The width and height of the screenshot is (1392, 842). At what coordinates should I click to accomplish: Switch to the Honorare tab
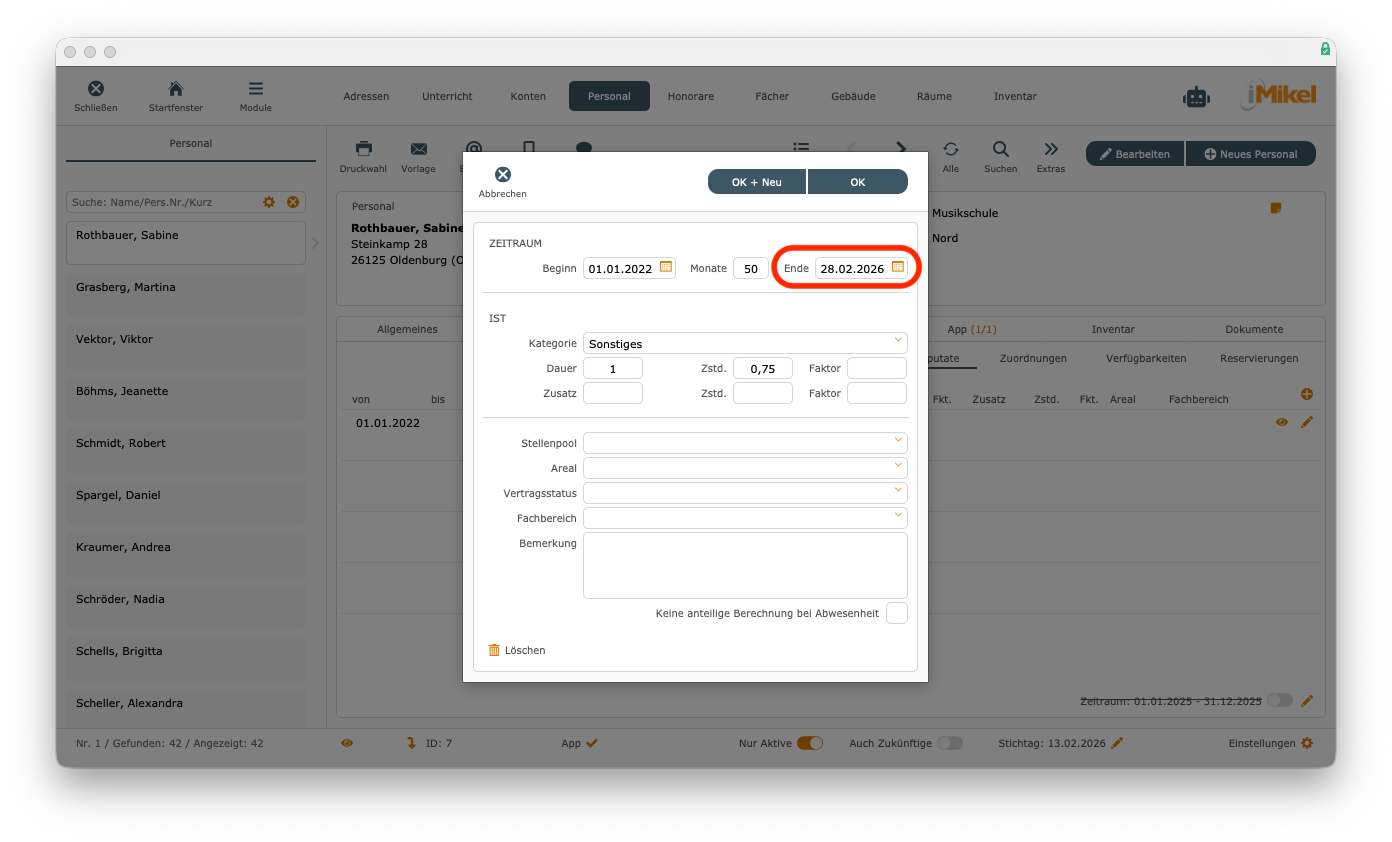tap(691, 96)
